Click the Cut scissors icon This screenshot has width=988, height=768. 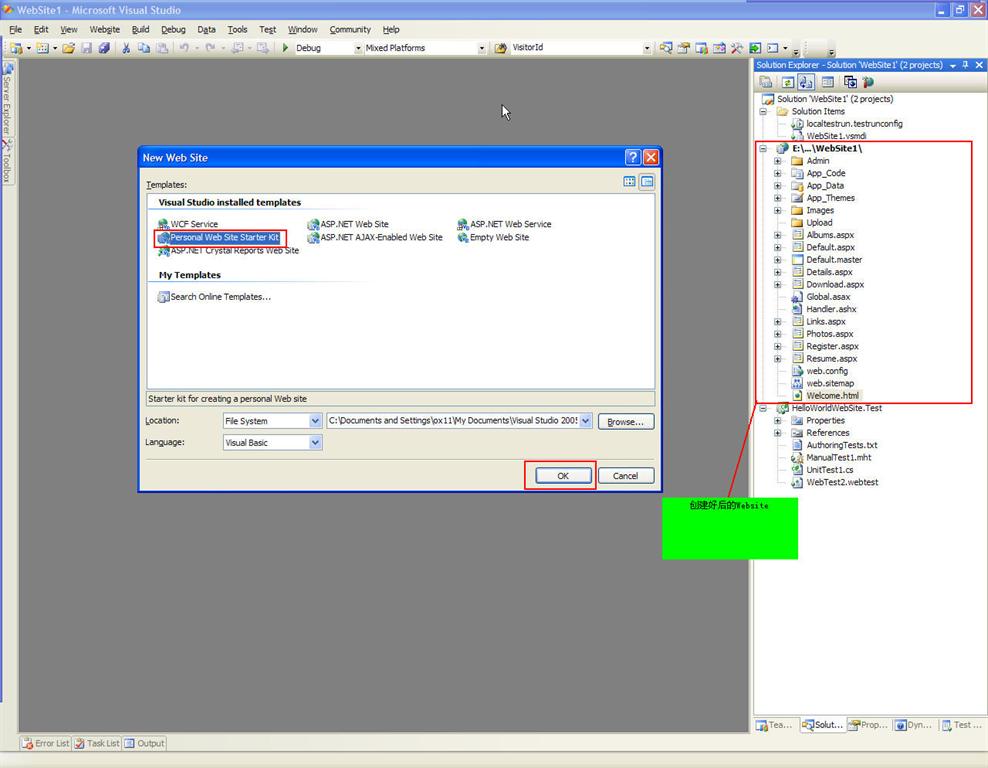pyautogui.click(x=126, y=48)
